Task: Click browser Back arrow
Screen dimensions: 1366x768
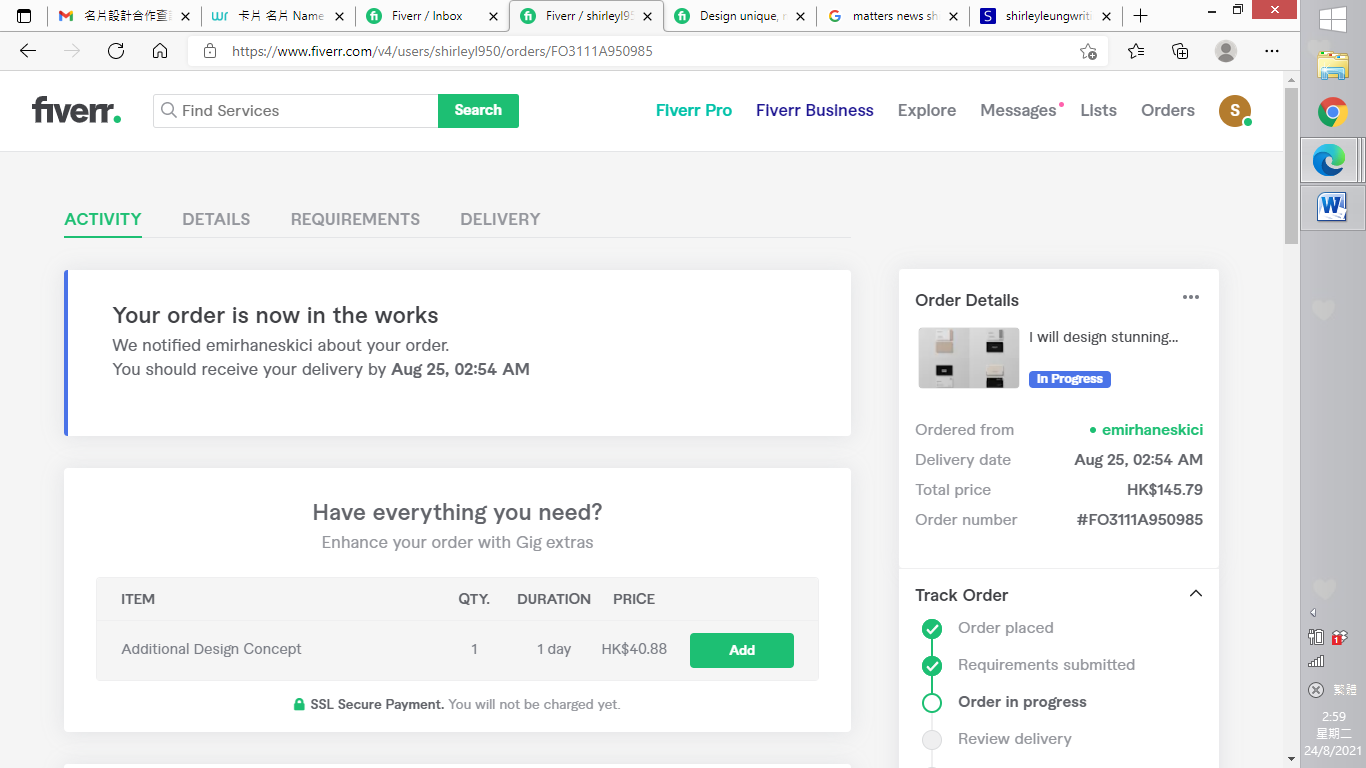Action: [x=28, y=51]
